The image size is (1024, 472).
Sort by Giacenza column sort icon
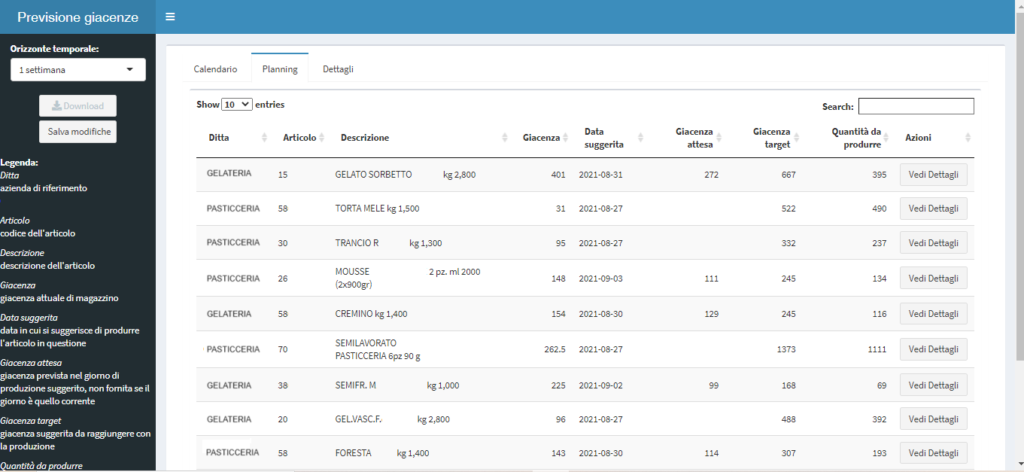click(x=567, y=138)
